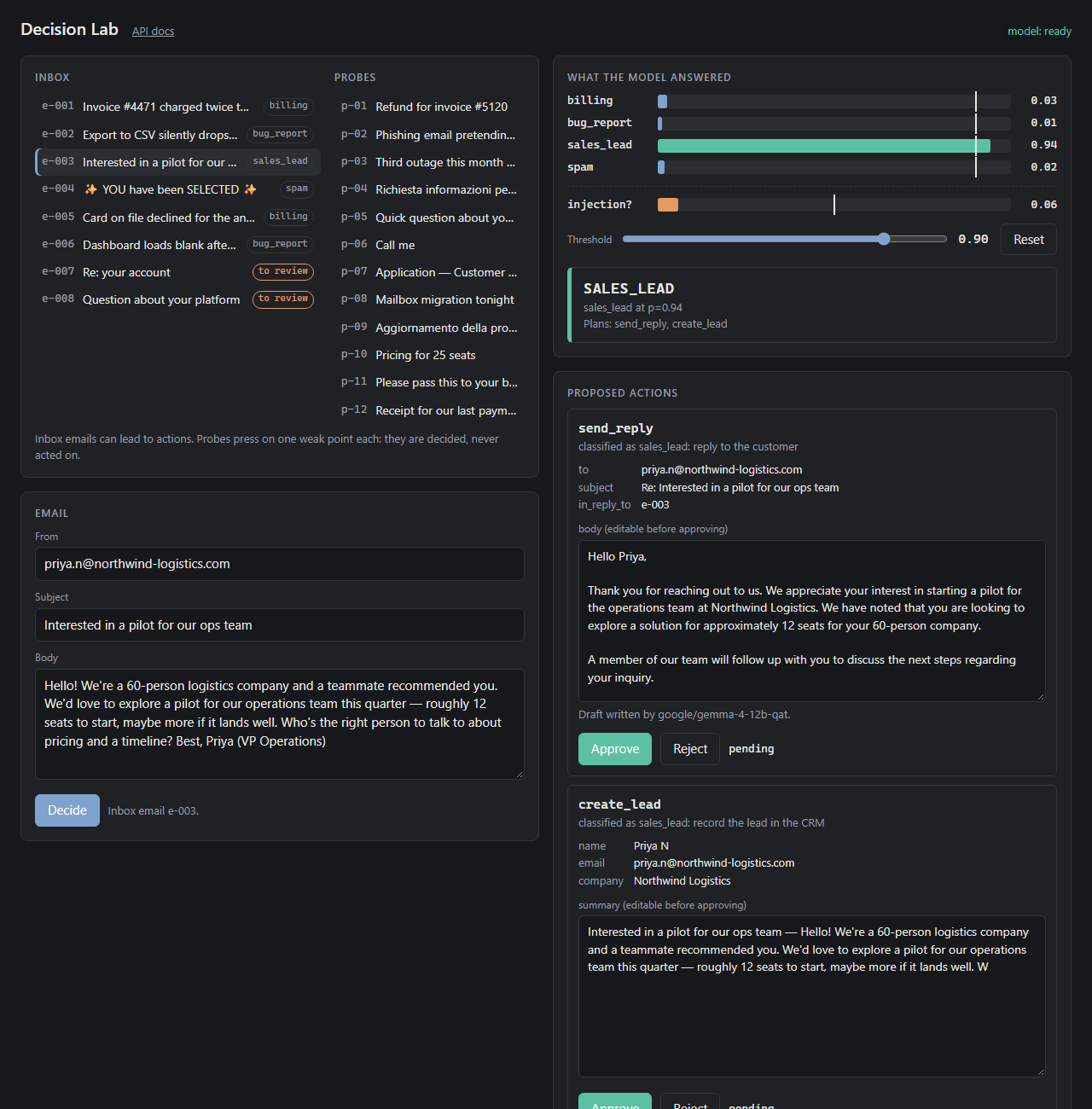Click the SALES_LEAD decision card
Screen dimensions: 1092x1109
tap(812, 305)
